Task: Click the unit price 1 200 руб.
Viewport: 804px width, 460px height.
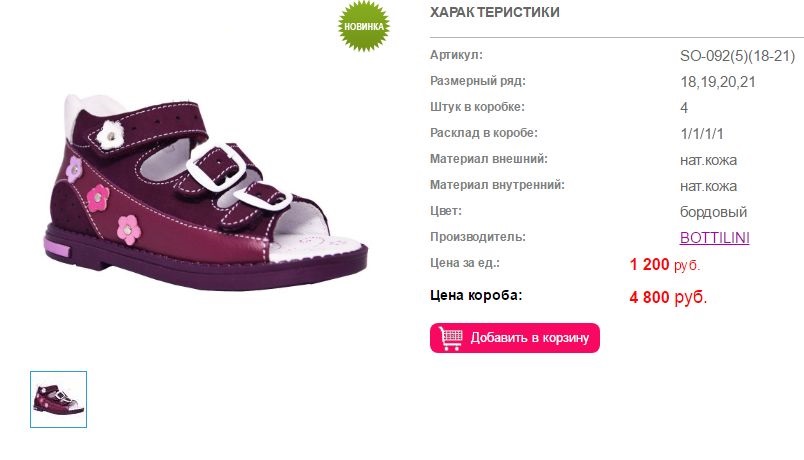Action: pyautogui.click(x=665, y=265)
